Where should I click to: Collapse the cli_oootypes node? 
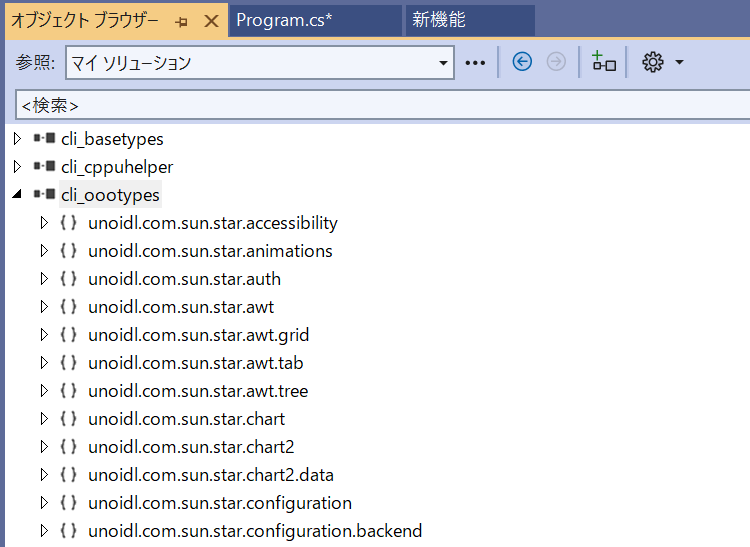pos(17,195)
